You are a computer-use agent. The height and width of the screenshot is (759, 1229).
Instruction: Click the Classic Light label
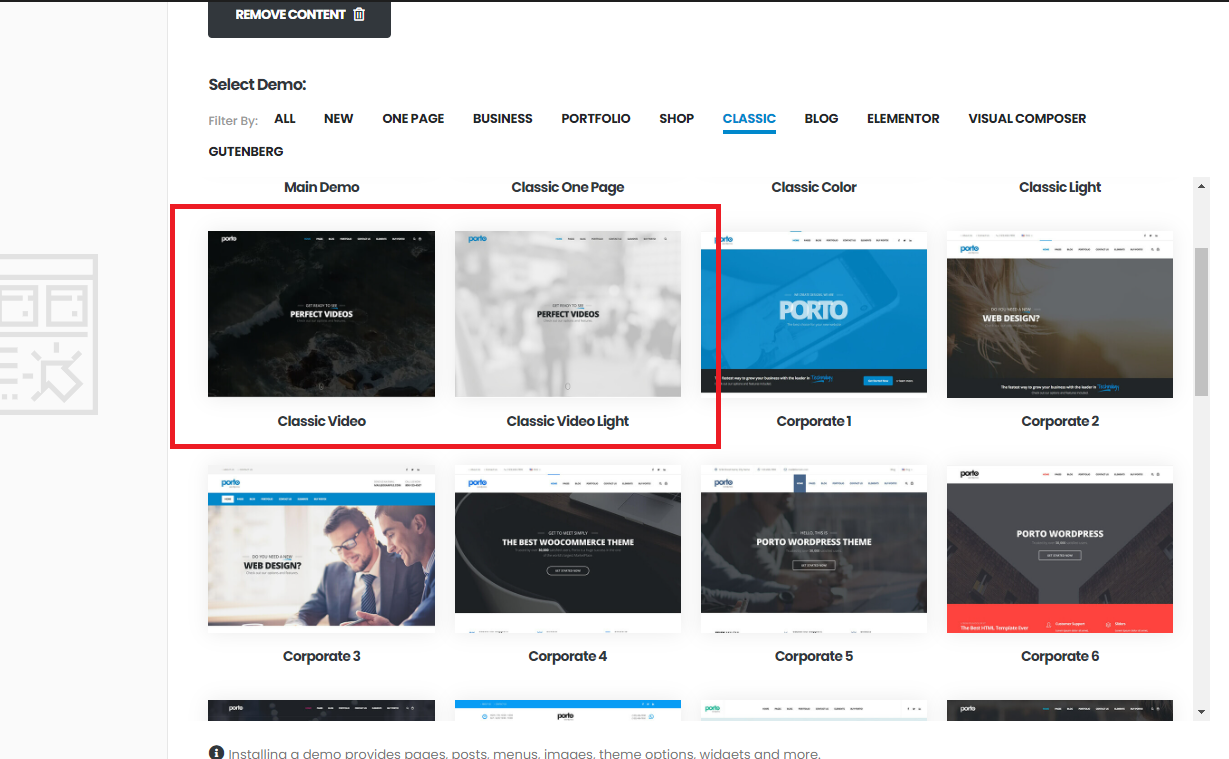pos(1060,187)
